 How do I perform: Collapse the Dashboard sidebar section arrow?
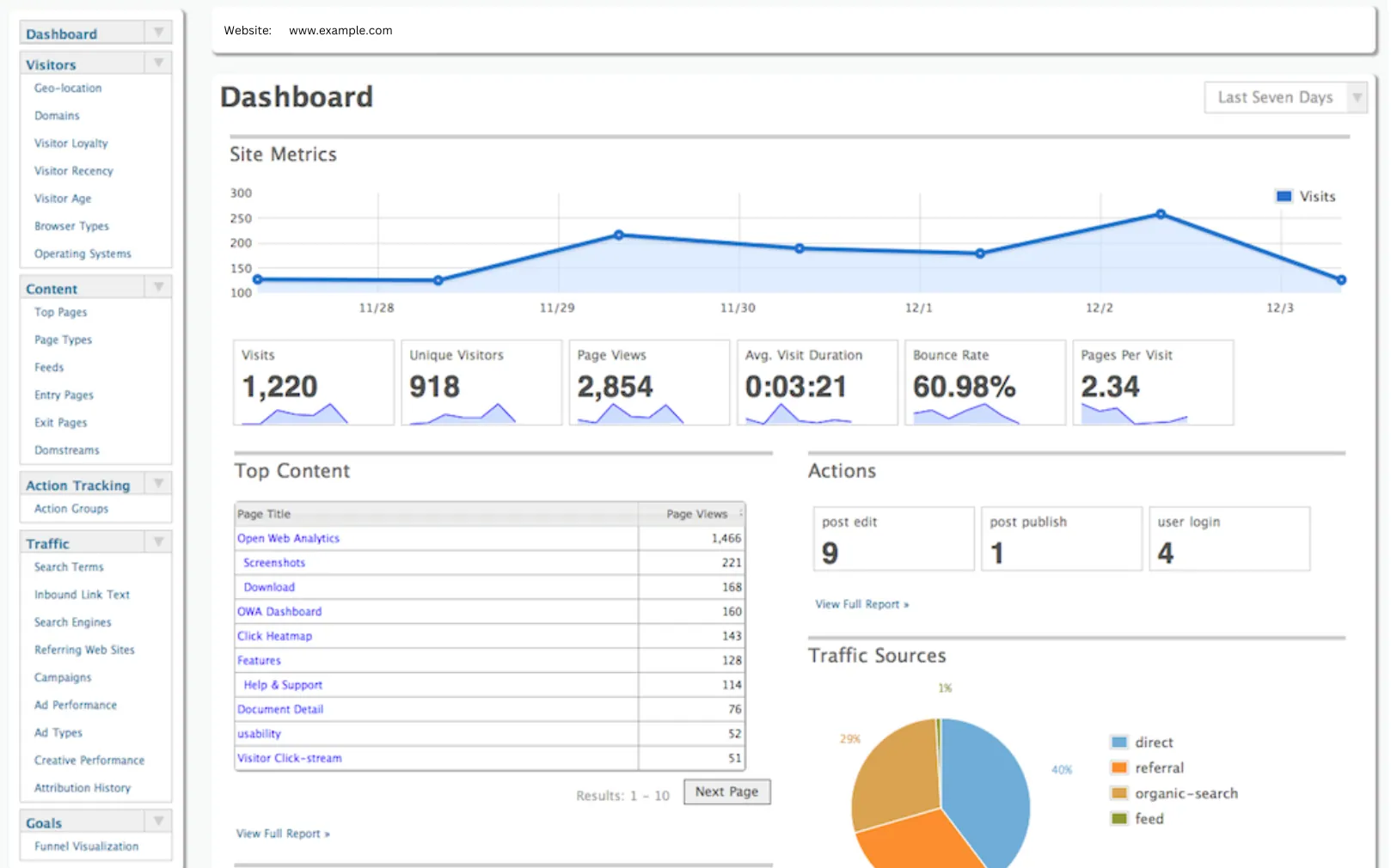coord(158,33)
